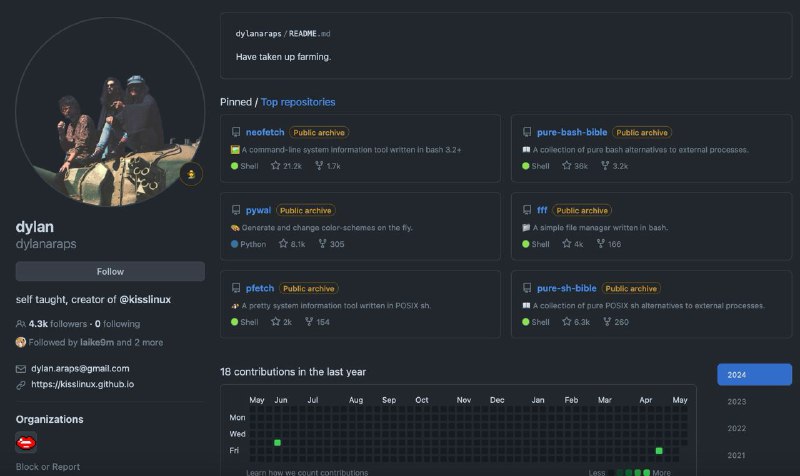The width and height of the screenshot is (800, 476).
Task: Click the dylan.araps@gmail.com email link
Action: coord(79,369)
